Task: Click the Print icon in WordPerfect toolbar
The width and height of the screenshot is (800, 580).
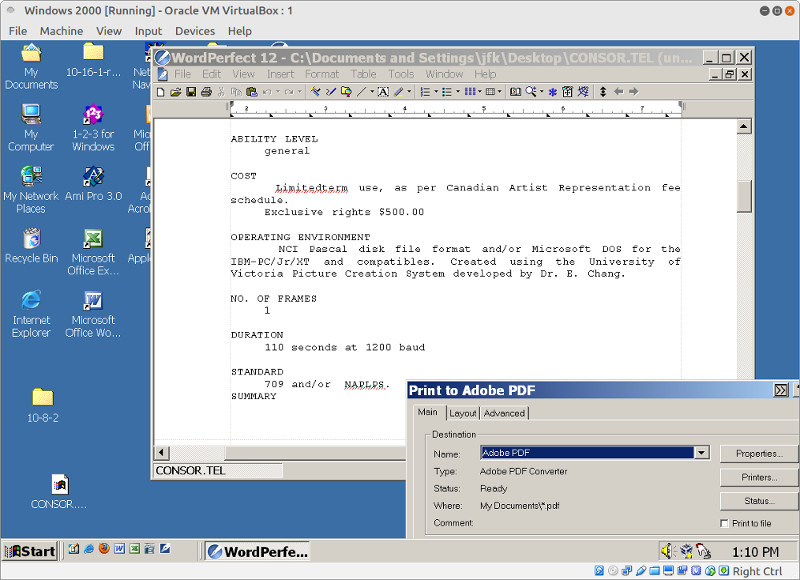Action: [x=206, y=92]
